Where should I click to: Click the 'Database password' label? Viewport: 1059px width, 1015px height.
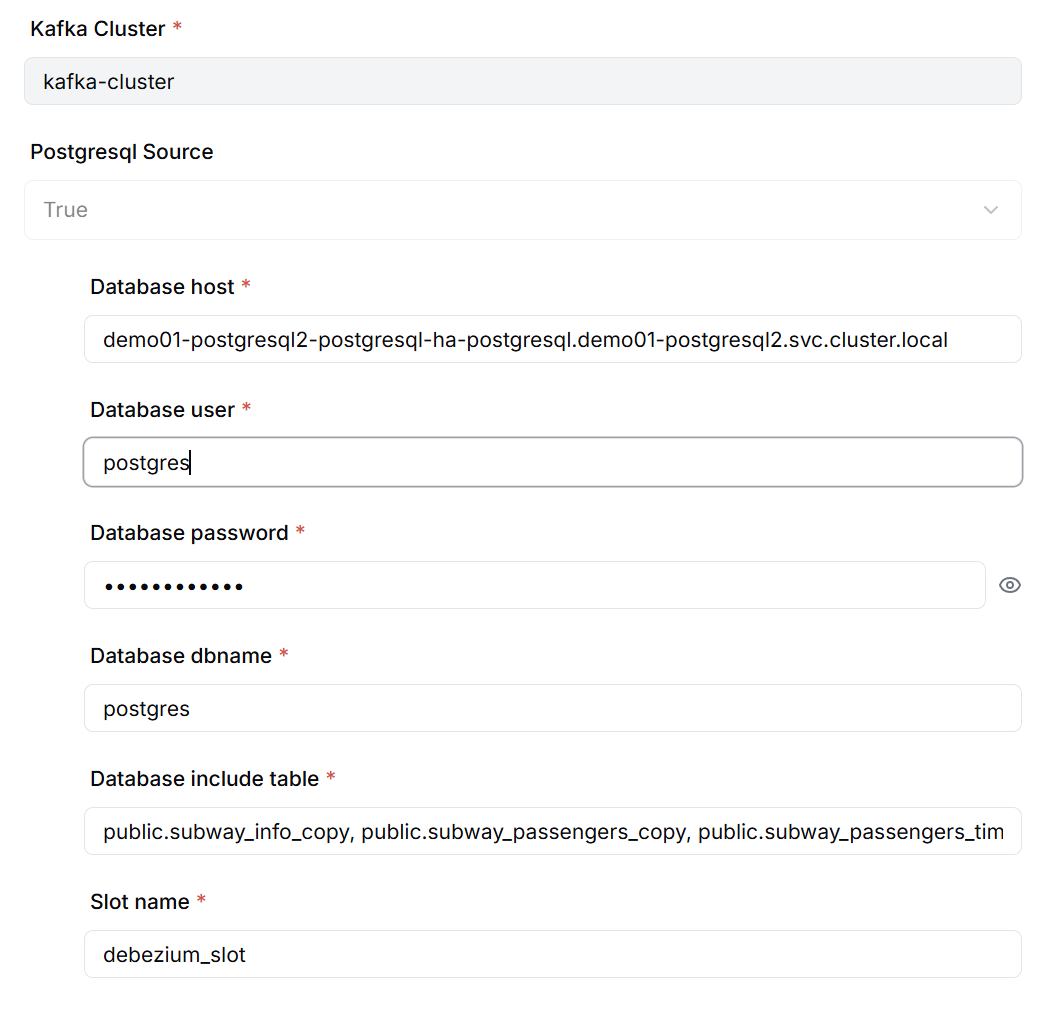pos(189,533)
